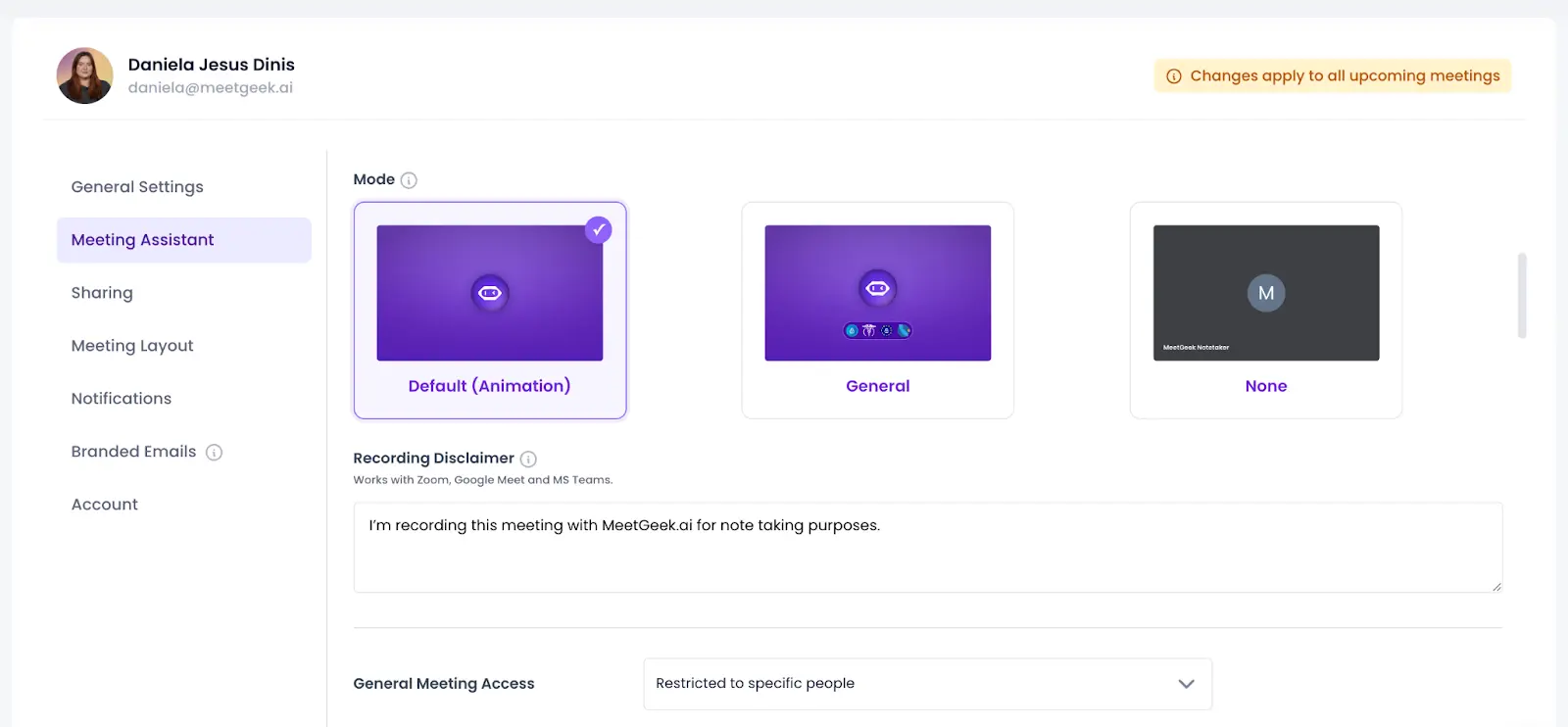Click the Branded Emails info icon

[214, 452]
